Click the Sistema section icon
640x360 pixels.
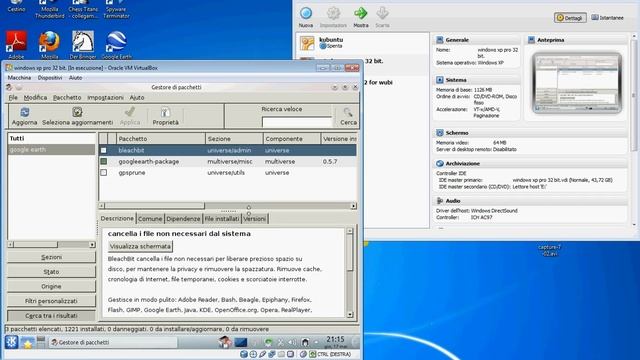pos(440,80)
